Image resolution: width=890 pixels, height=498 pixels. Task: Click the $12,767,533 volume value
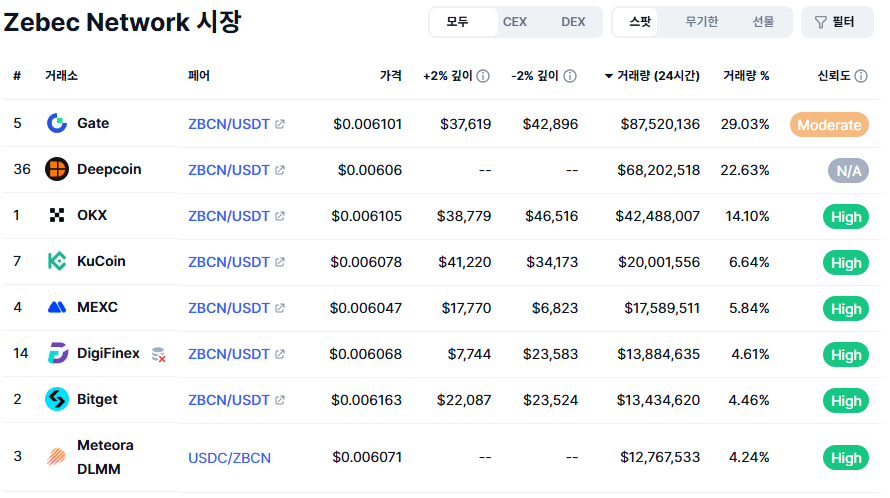point(660,457)
